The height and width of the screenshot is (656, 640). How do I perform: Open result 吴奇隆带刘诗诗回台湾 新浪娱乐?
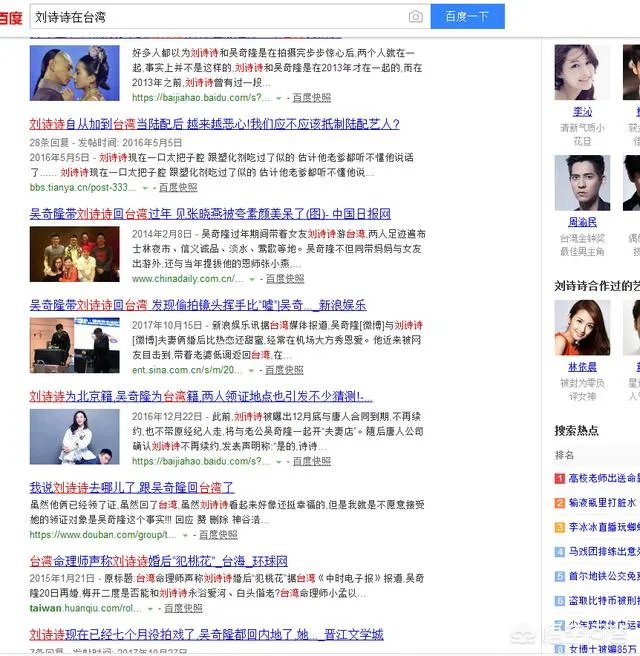[x=198, y=305]
